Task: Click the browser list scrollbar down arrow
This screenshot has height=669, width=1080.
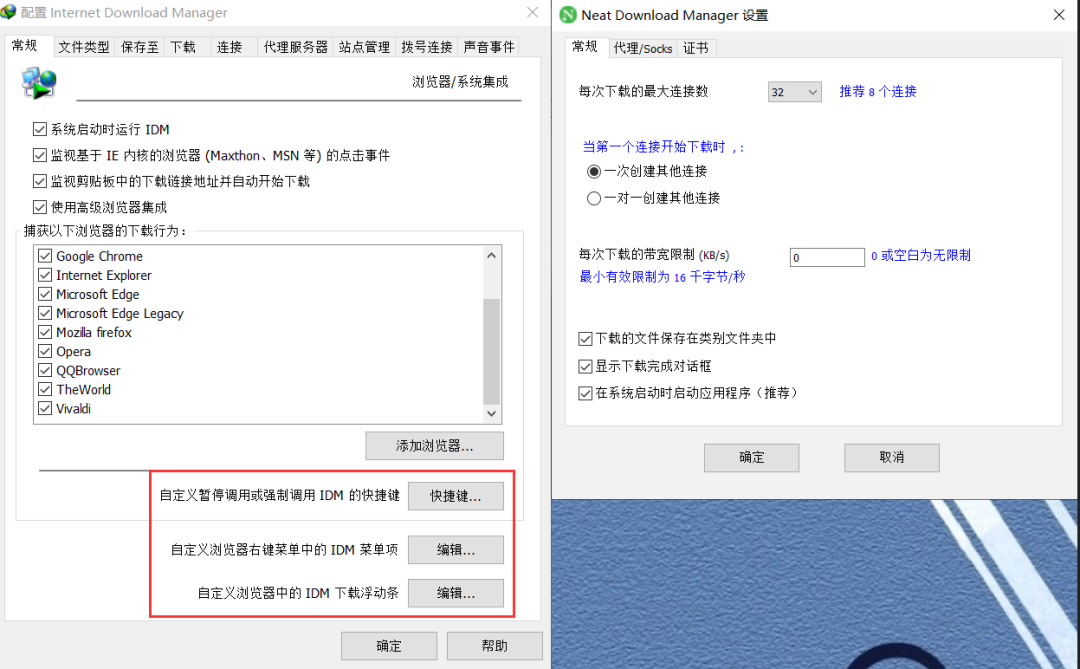Action: (491, 412)
